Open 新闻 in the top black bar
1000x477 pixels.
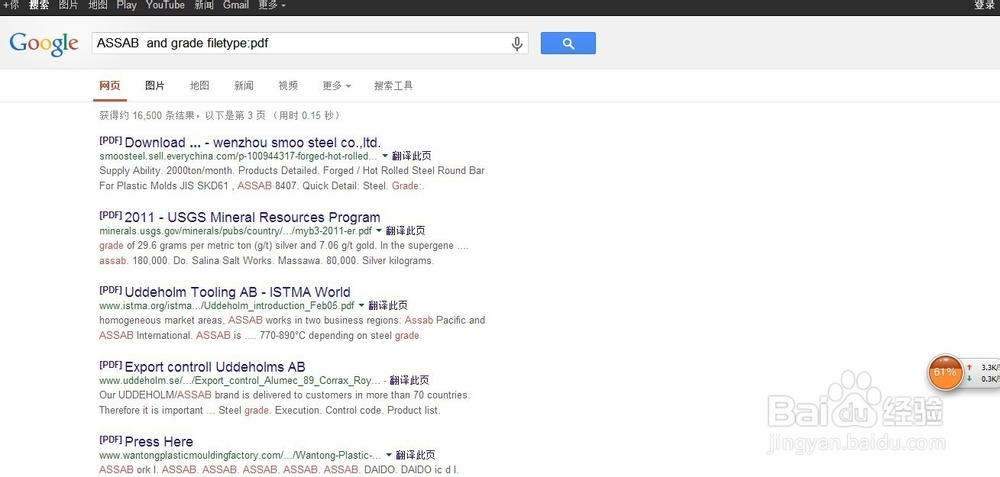204,5
